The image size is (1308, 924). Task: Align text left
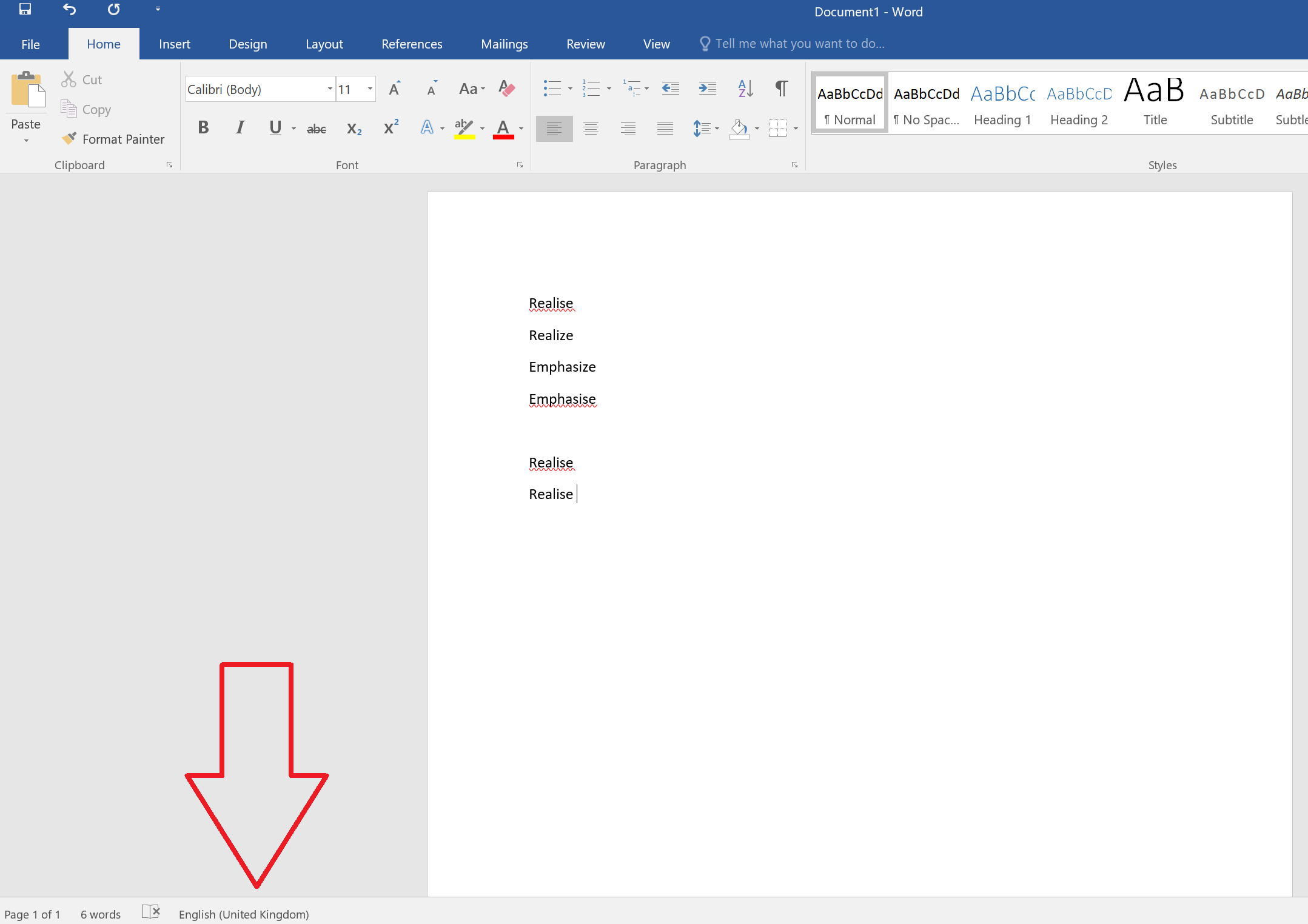click(554, 129)
